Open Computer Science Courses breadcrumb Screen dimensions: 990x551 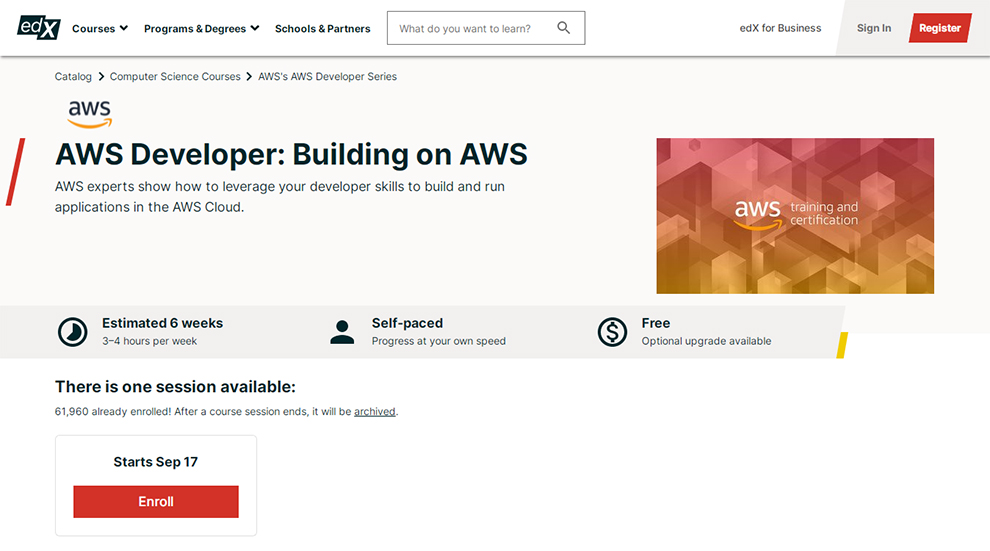coord(175,76)
